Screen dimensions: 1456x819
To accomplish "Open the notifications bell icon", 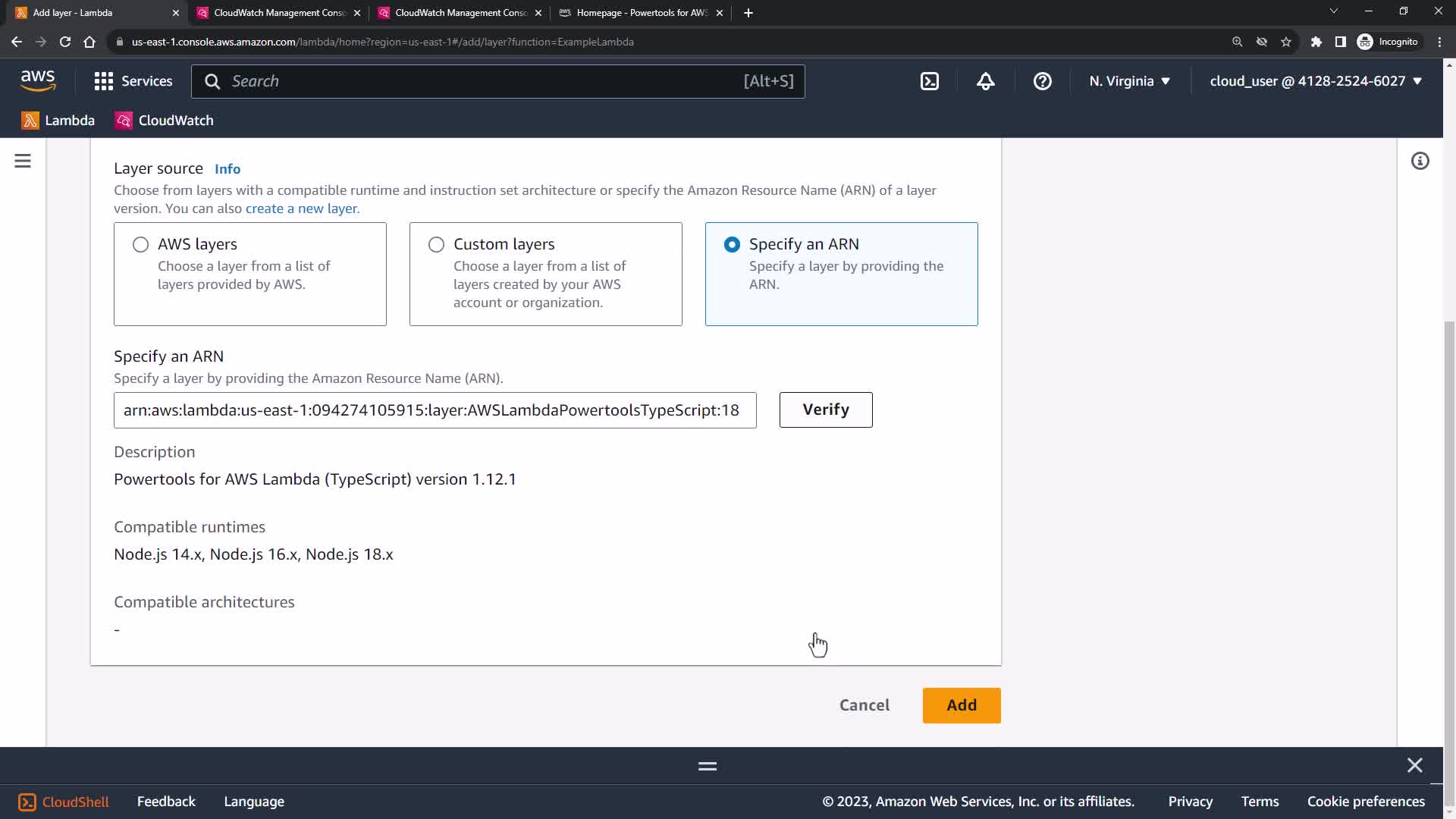I will (985, 81).
